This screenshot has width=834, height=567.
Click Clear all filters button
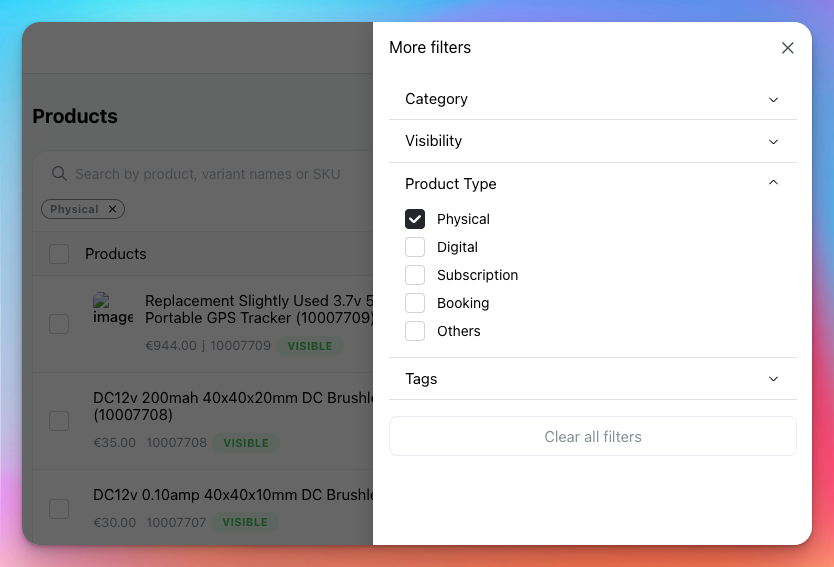pyautogui.click(x=593, y=436)
